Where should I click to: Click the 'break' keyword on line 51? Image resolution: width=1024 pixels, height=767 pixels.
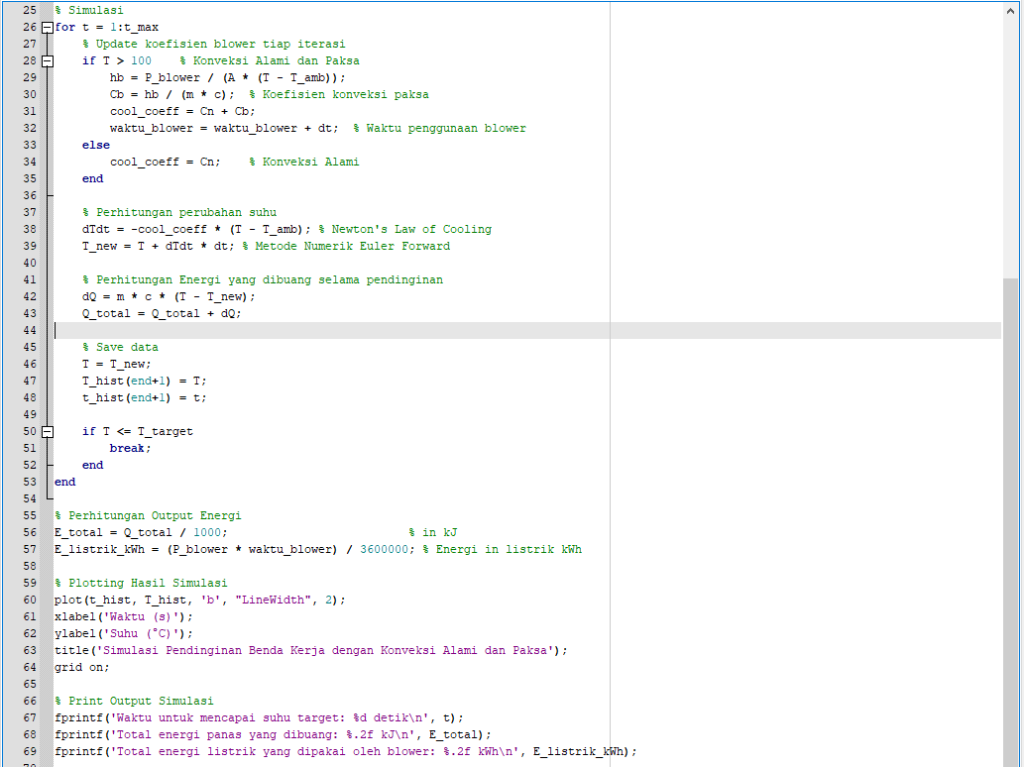point(129,448)
